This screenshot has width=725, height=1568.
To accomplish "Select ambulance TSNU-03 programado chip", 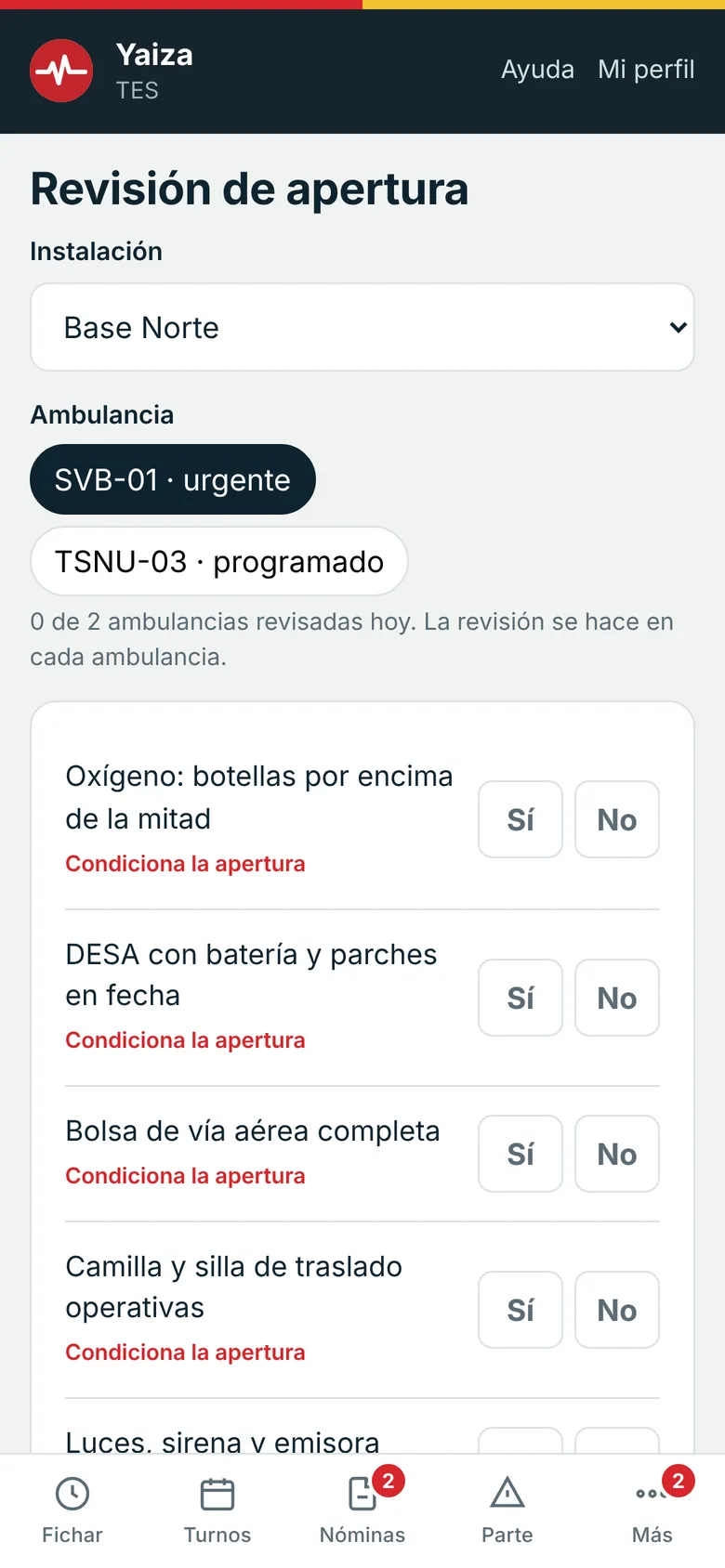I will (219, 561).
